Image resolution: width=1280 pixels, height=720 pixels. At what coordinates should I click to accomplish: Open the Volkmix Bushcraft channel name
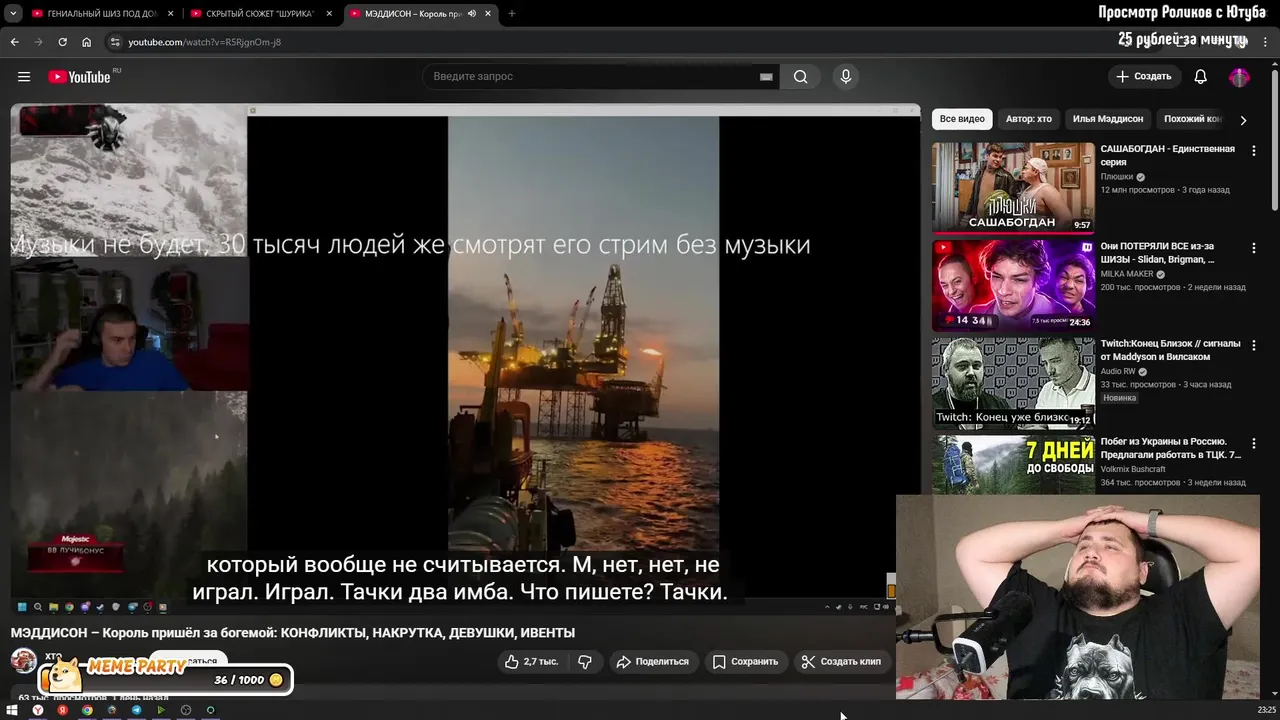pyautogui.click(x=1133, y=469)
